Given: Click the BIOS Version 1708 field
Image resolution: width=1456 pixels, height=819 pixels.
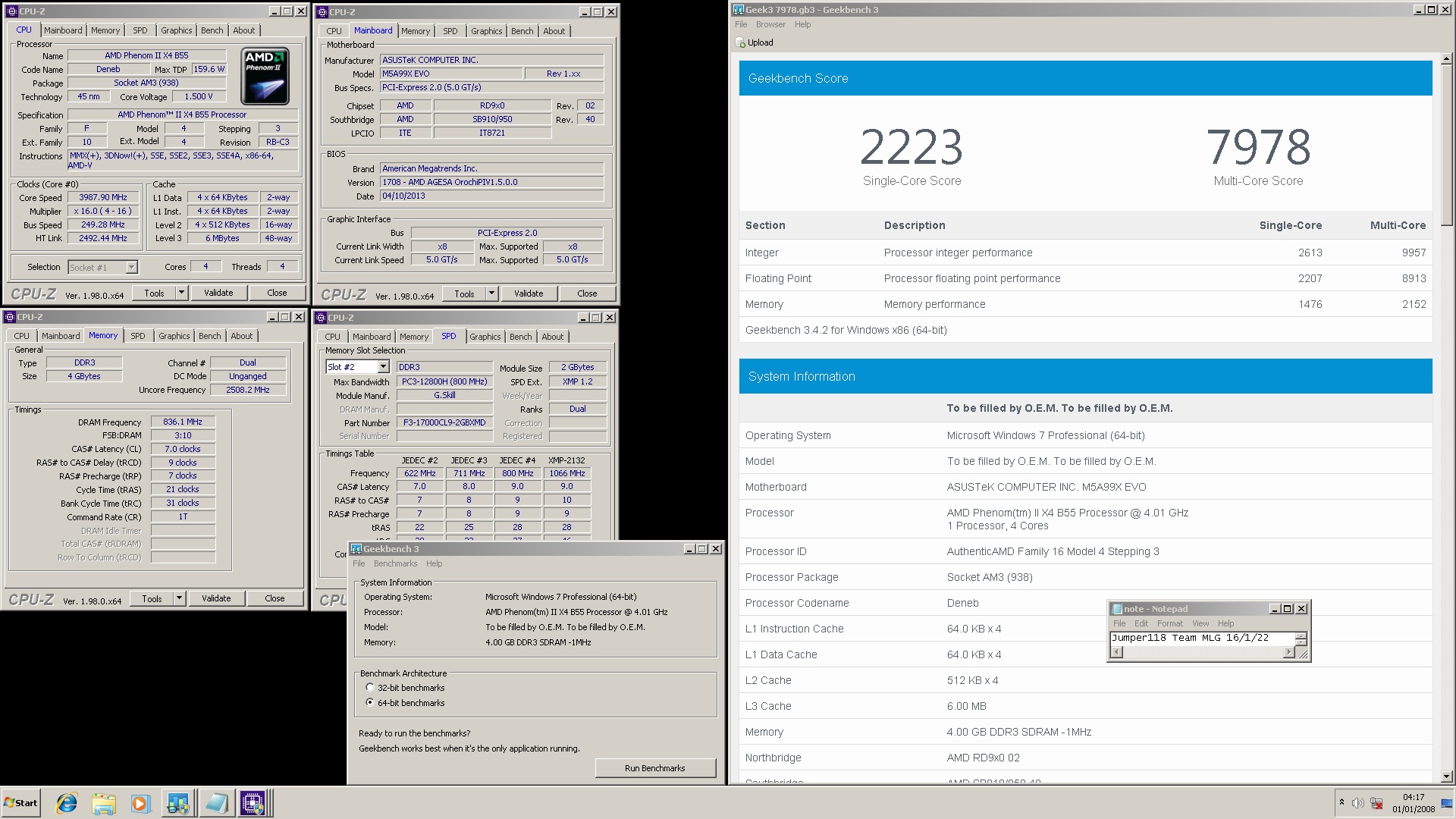Looking at the screenshot, I should pyautogui.click(x=491, y=182).
